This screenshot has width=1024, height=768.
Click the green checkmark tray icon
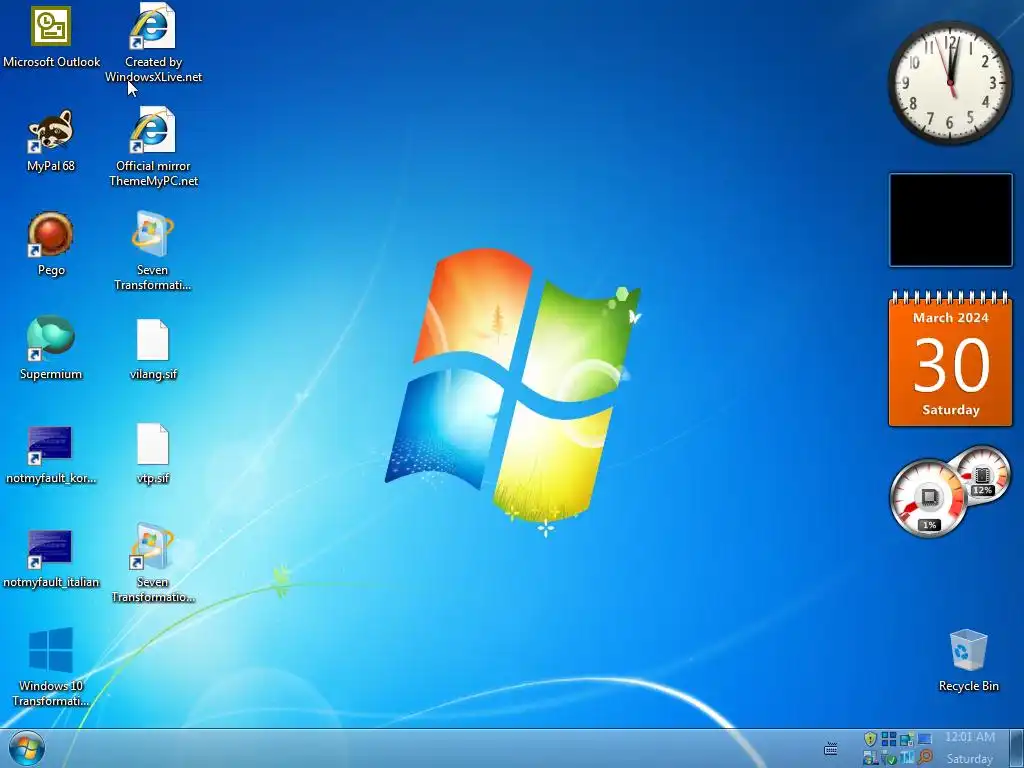tap(889, 758)
